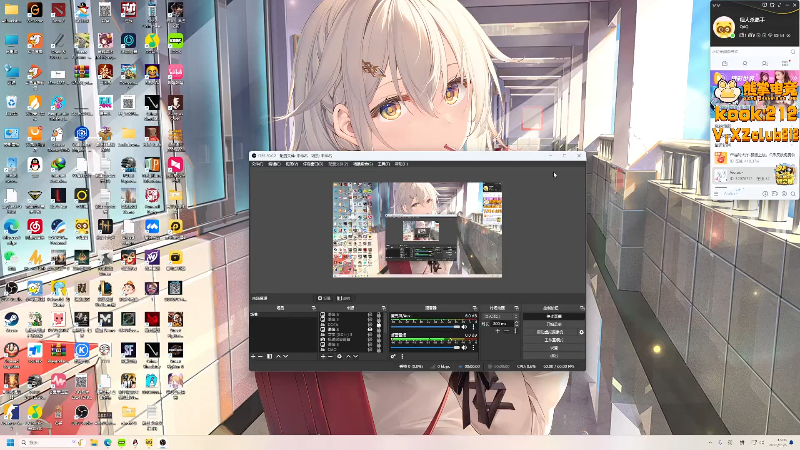Viewport: 800px width, 450px height.
Task: Add a scene transition with plus icon
Action: click(497, 331)
